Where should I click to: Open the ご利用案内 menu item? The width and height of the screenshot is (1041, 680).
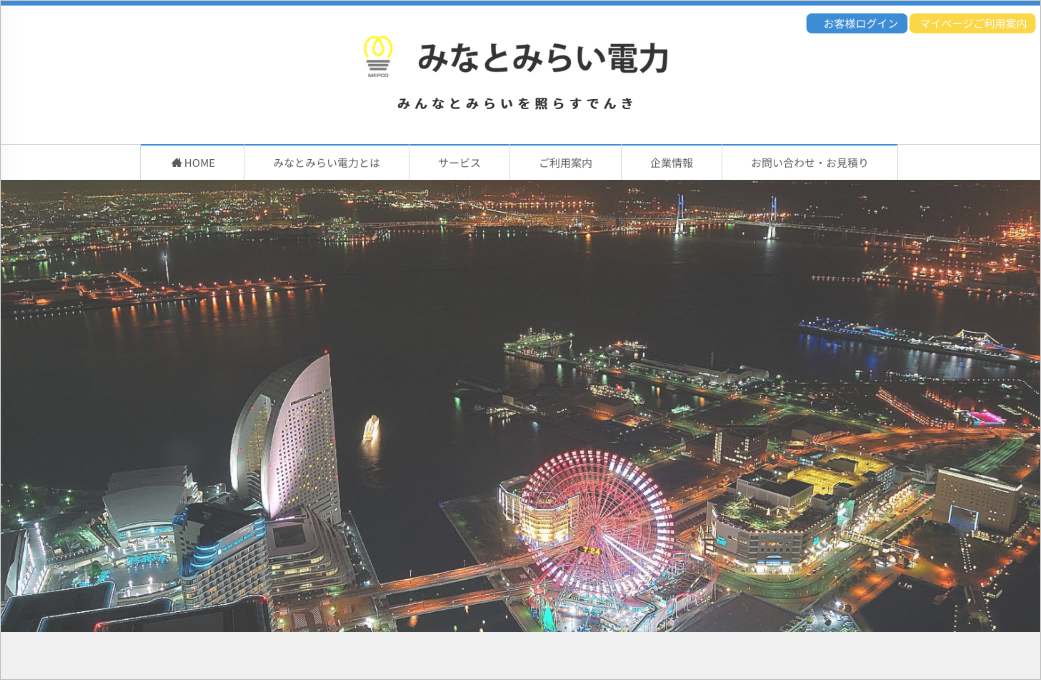point(566,163)
